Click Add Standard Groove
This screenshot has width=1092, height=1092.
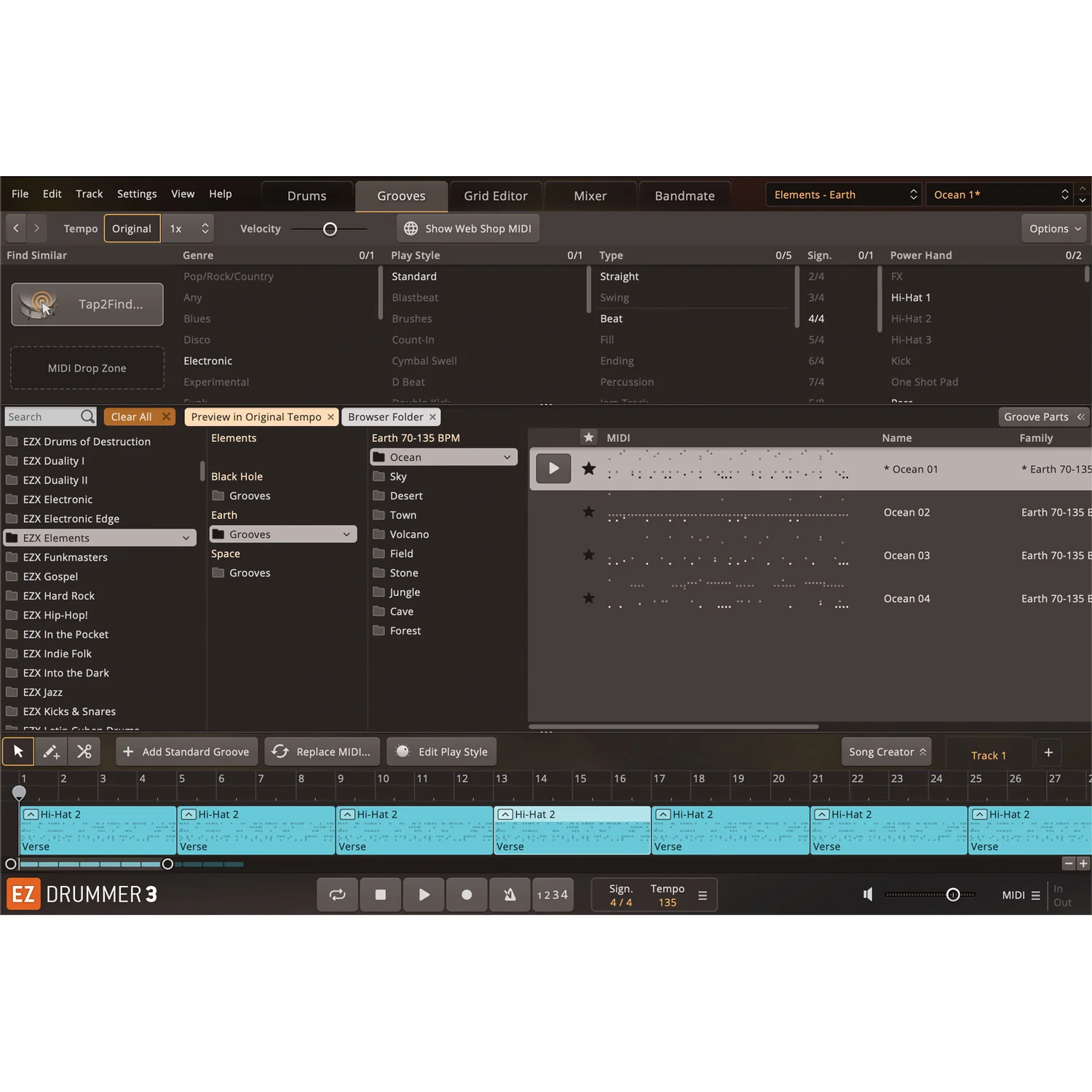(187, 752)
